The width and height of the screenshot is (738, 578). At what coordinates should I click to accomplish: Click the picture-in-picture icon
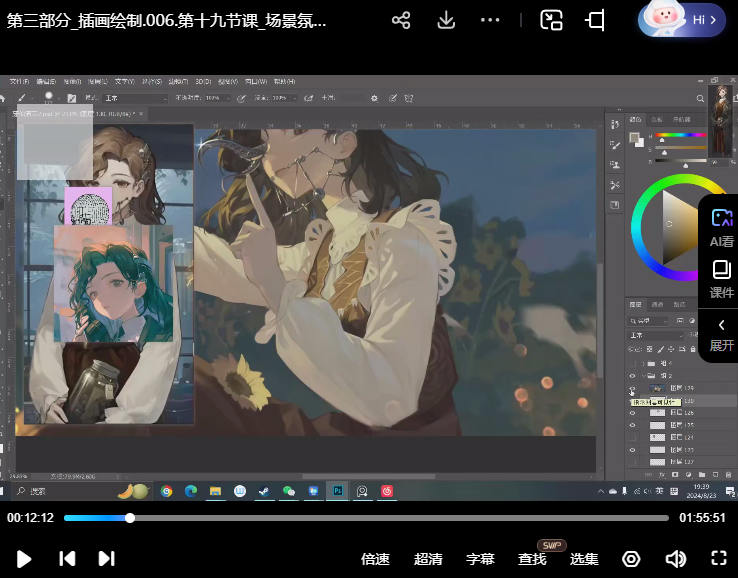(551, 20)
